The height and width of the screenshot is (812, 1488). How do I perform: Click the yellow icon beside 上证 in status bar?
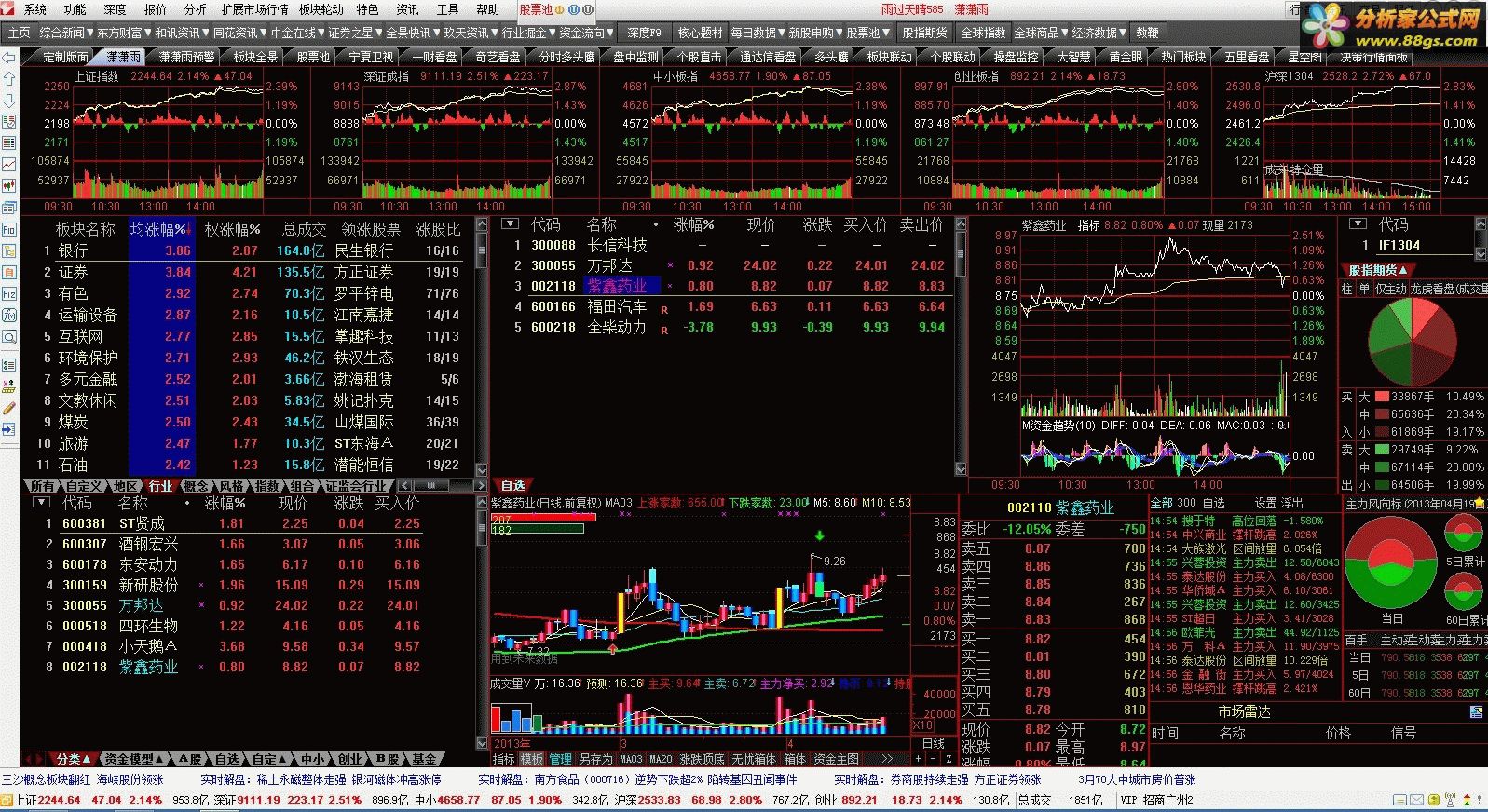[7, 800]
